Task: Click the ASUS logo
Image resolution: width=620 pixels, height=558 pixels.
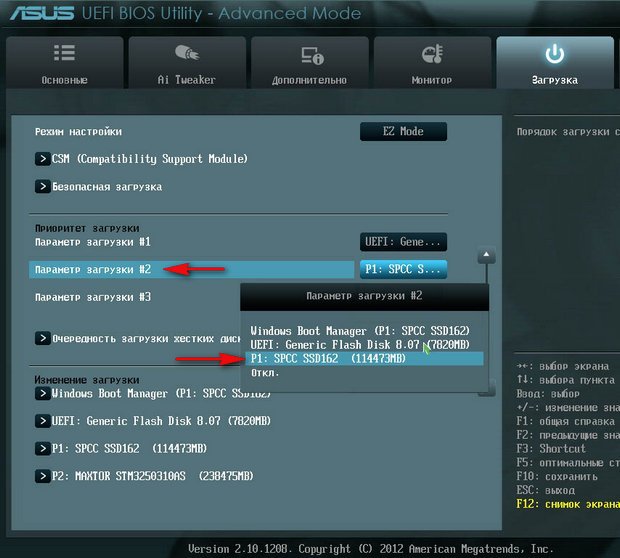Action: (42, 13)
